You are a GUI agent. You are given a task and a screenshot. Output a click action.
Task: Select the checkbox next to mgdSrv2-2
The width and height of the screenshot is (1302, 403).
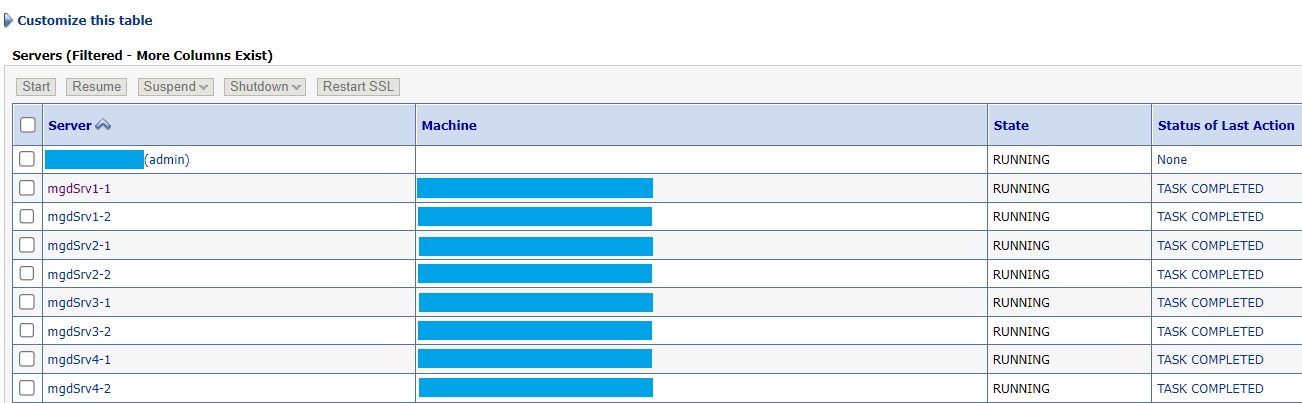(28, 274)
